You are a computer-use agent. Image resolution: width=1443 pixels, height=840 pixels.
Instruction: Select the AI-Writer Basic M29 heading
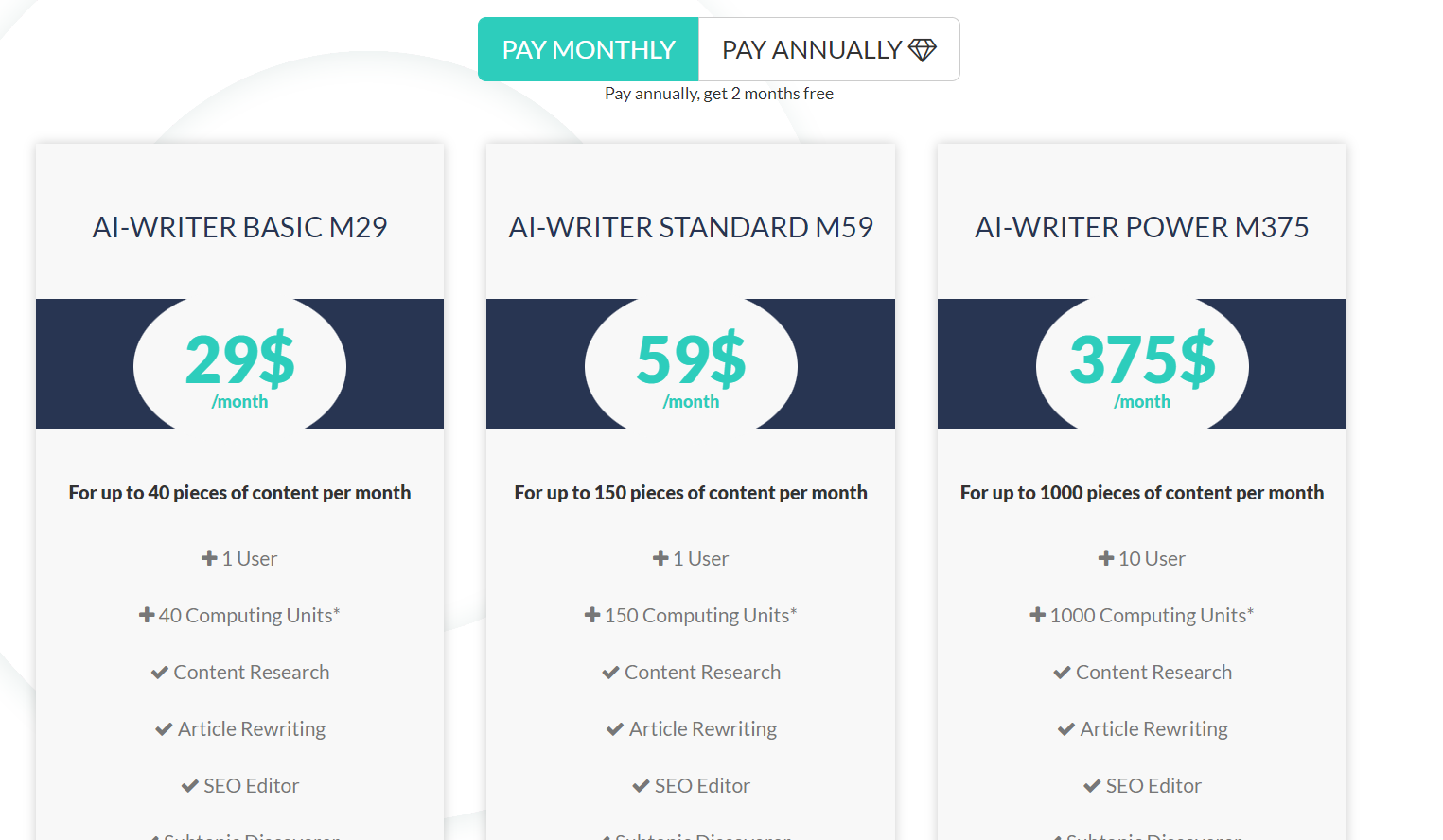239,227
